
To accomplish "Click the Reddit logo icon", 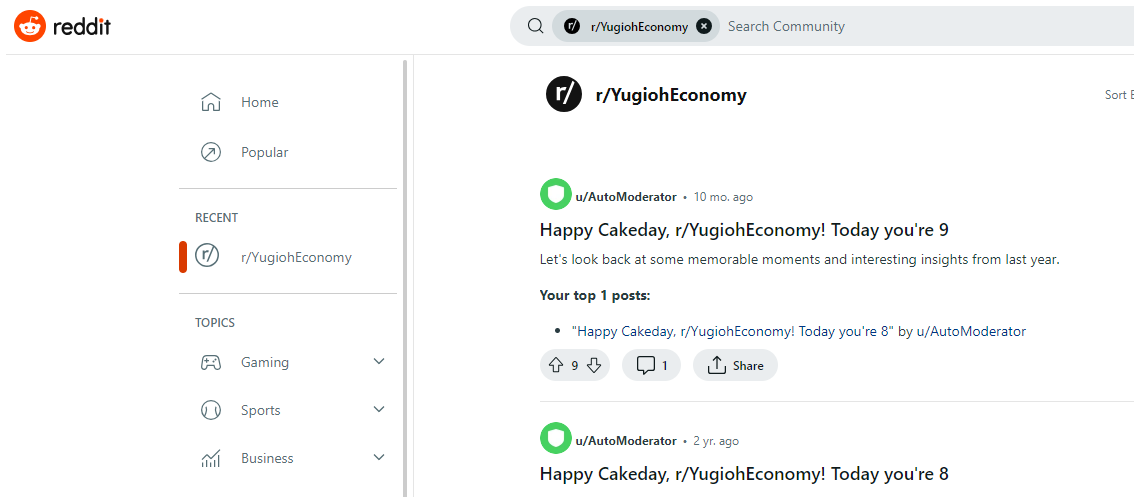I will tap(30, 27).
